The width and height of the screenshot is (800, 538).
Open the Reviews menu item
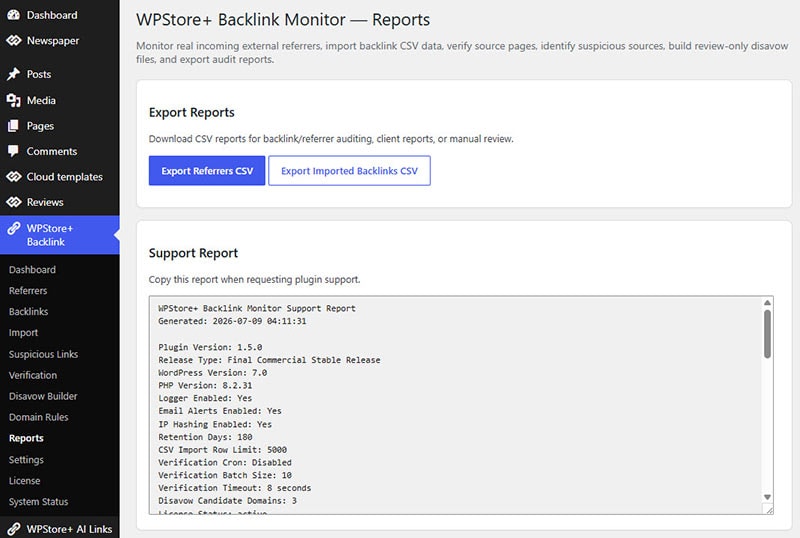click(x=45, y=202)
